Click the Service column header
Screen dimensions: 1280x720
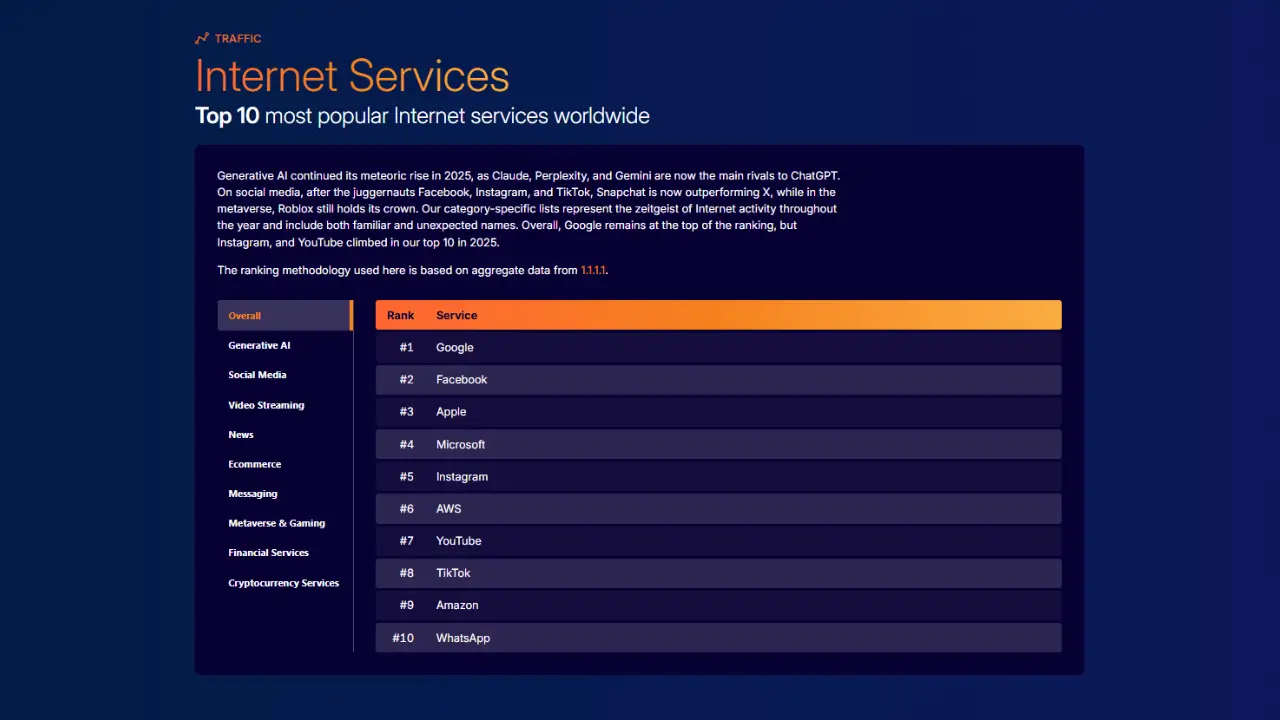coord(456,315)
